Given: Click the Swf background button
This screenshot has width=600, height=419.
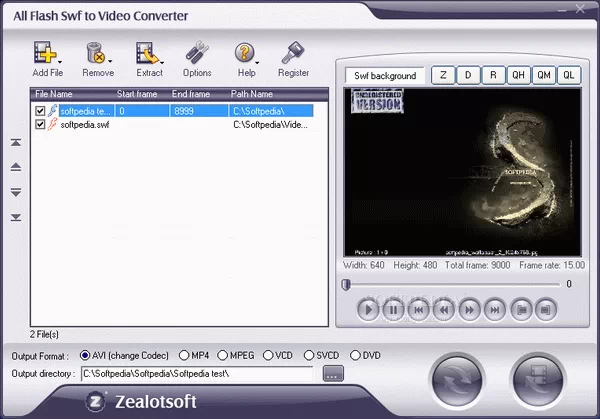Looking at the screenshot, I should click(385, 76).
